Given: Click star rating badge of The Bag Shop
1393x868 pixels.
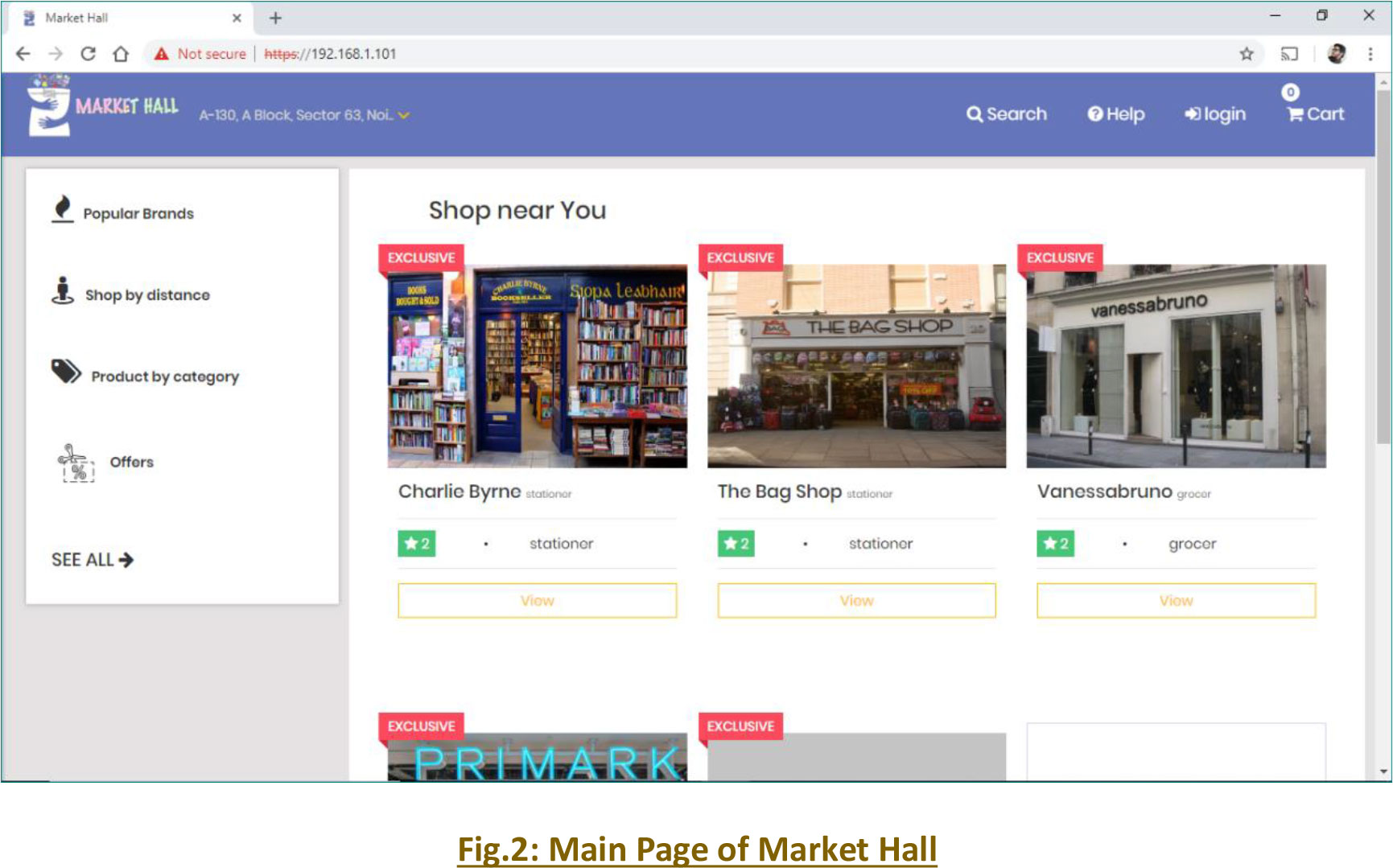Looking at the screenshot, I should coord(736,543).
